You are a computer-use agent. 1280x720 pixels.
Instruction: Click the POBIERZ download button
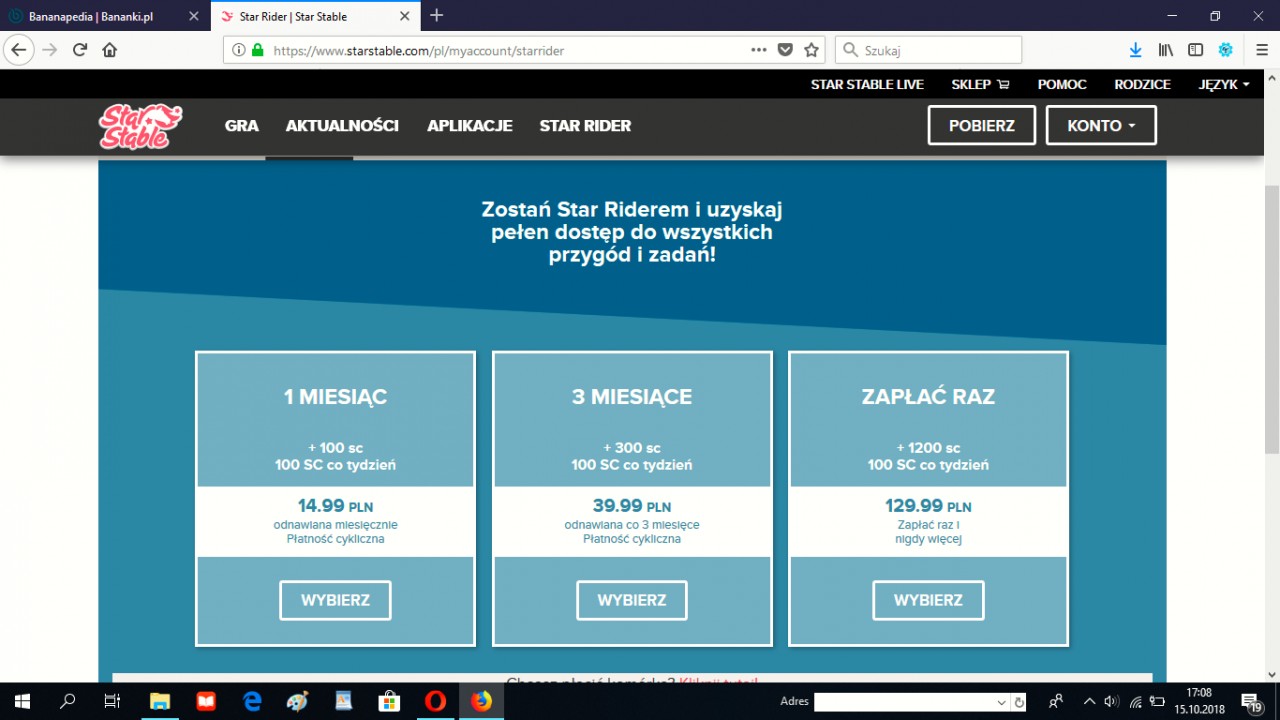(x=982, y=125)
